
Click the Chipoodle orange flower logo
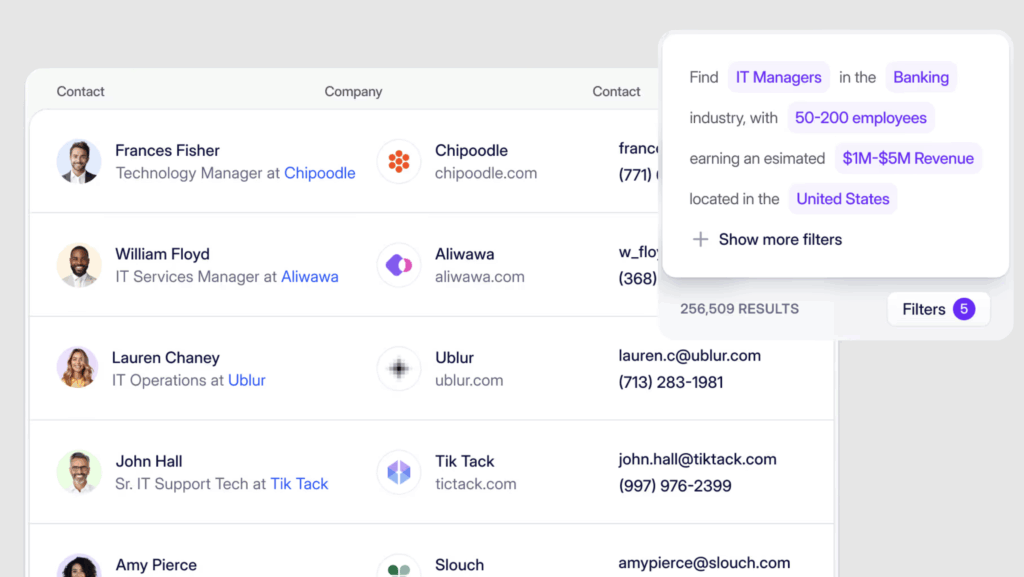[398, 161]
